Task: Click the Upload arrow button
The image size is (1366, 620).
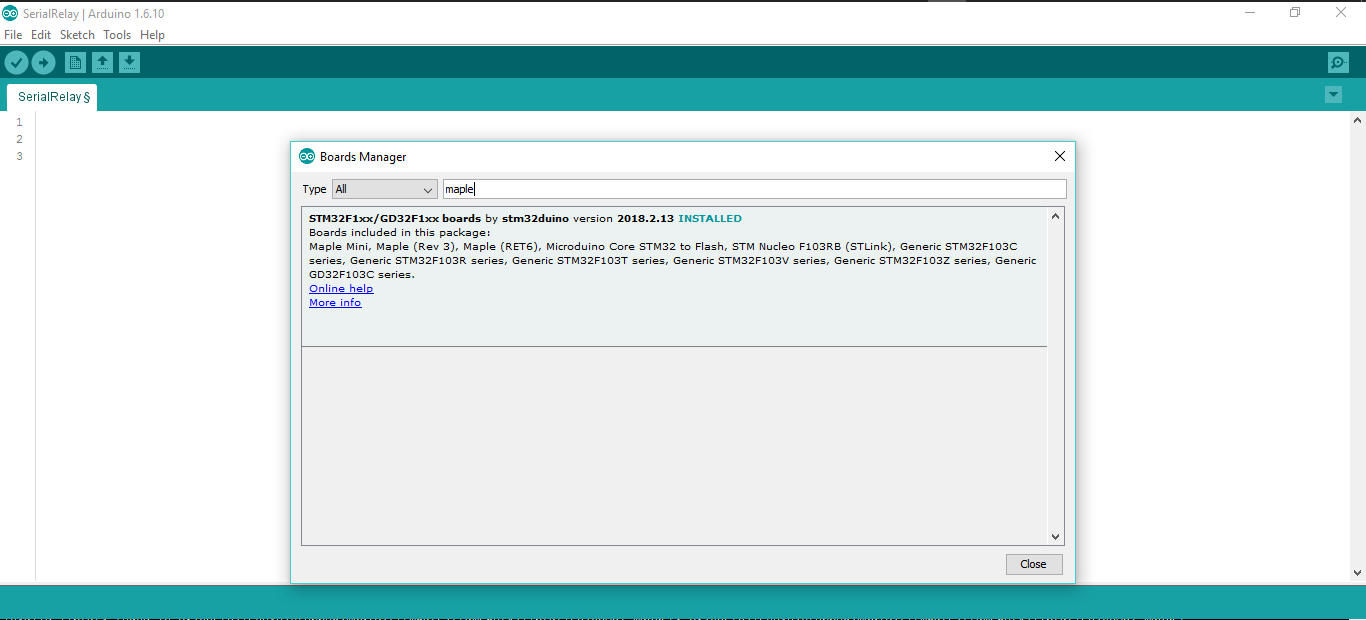Action: pos(43,63)
